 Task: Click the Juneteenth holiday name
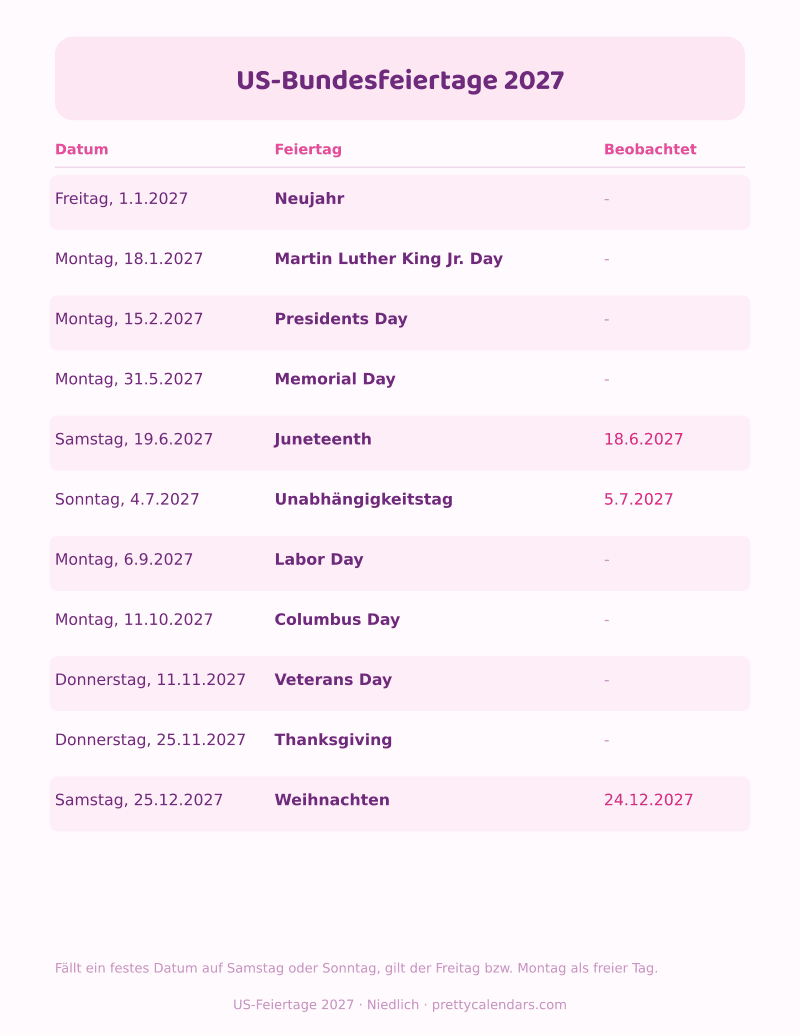pos(323,439)
